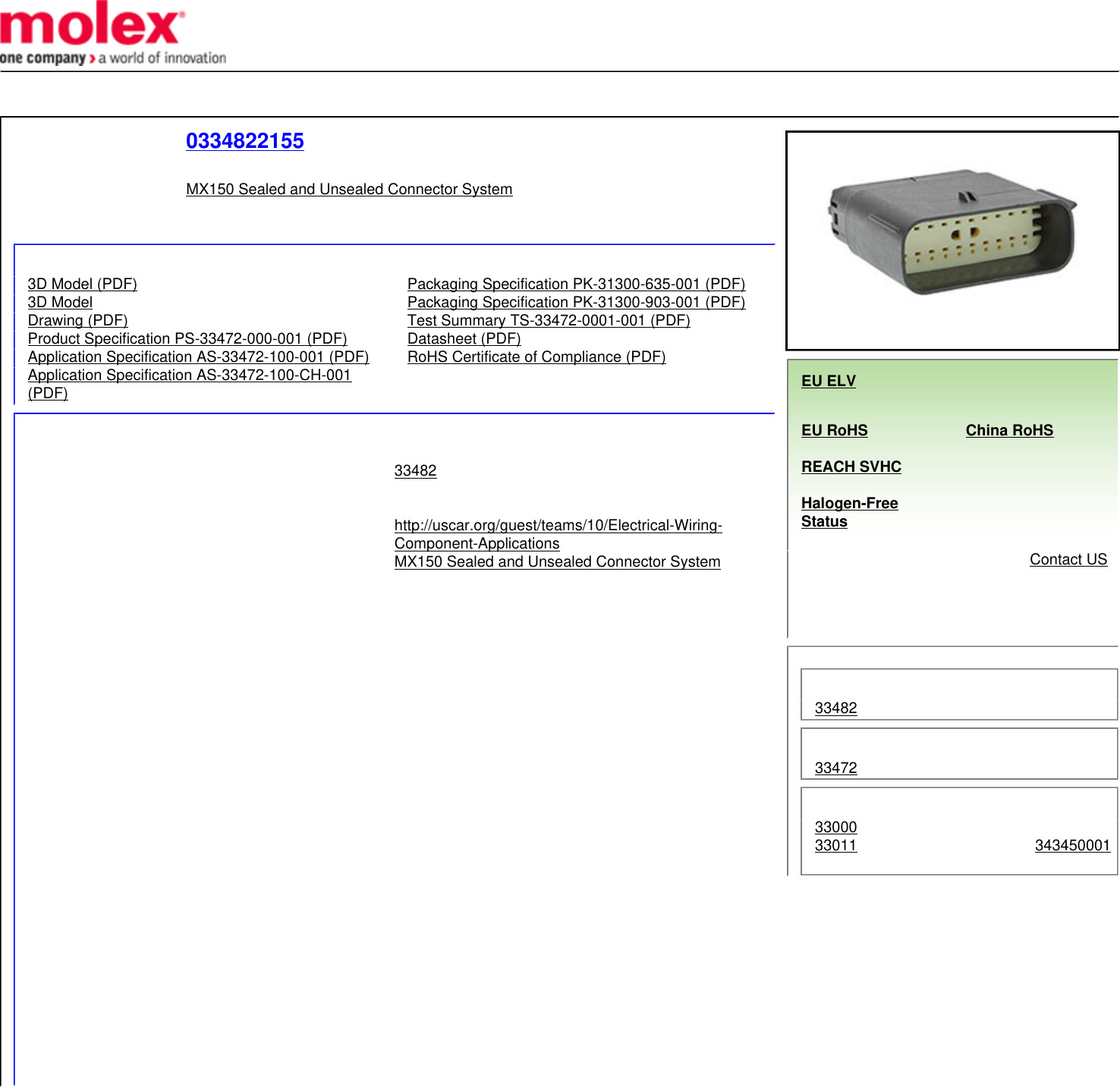This screenshot has width=1120, height=1087.
Task: Open the REACH SVHC link
Action: [851, 467]
